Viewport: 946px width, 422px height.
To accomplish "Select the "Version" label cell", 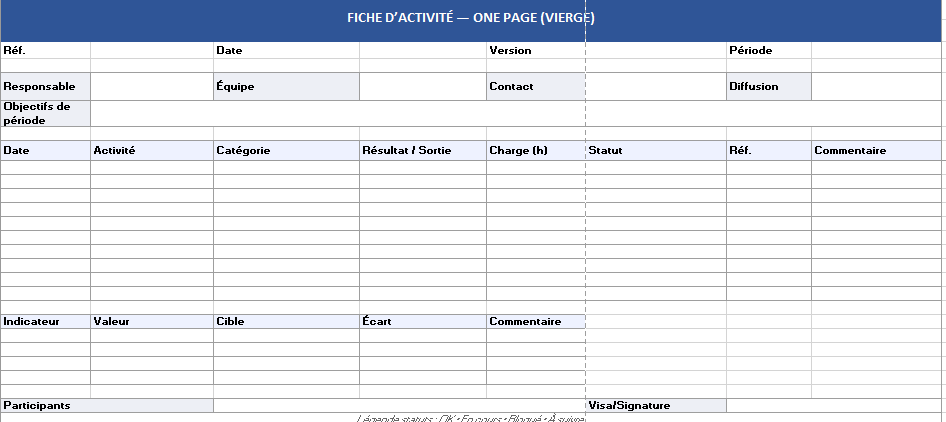I will 535,50.
